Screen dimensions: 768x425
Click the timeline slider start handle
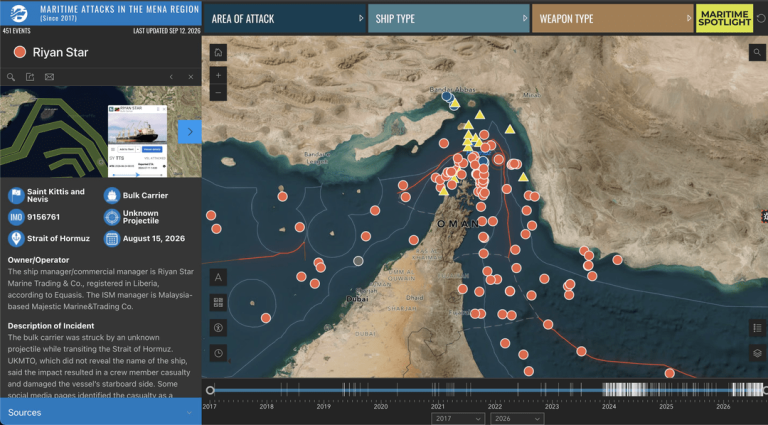210,390
